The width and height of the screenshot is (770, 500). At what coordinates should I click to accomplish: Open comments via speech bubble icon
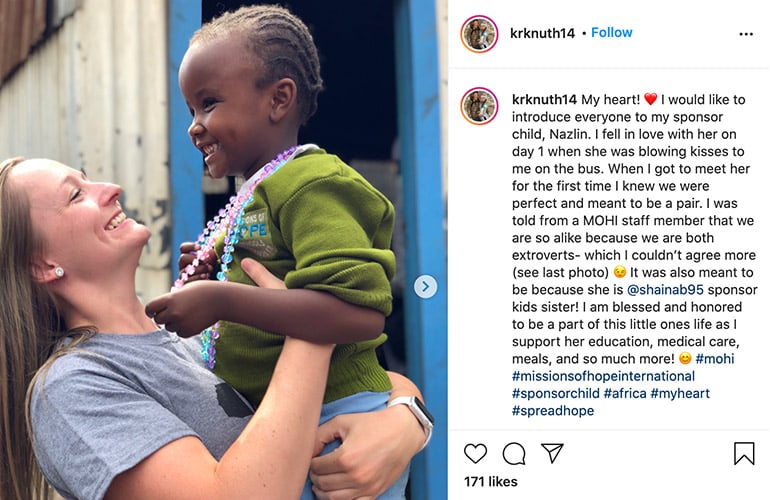point(514,453)
